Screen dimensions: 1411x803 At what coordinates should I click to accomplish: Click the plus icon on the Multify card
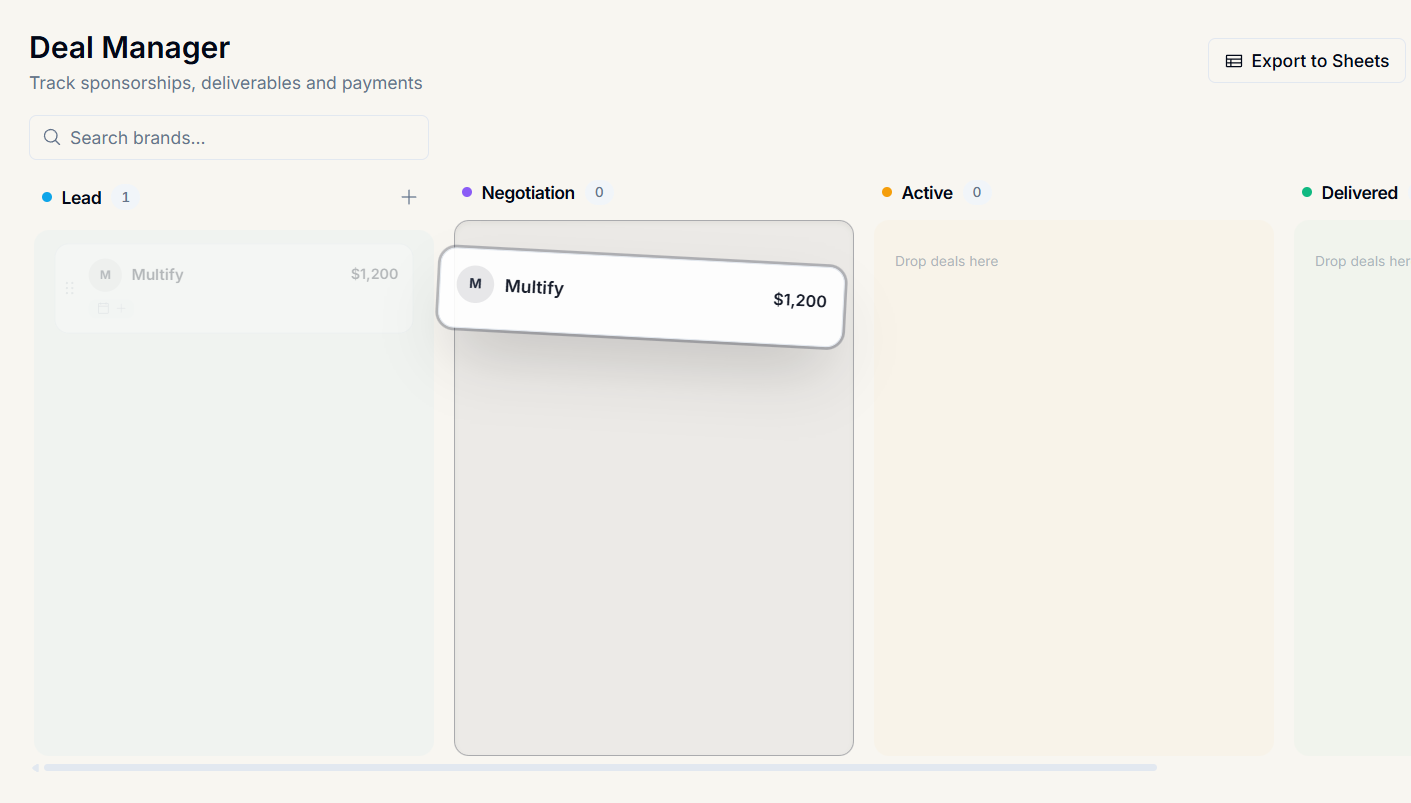click(121, 307)
